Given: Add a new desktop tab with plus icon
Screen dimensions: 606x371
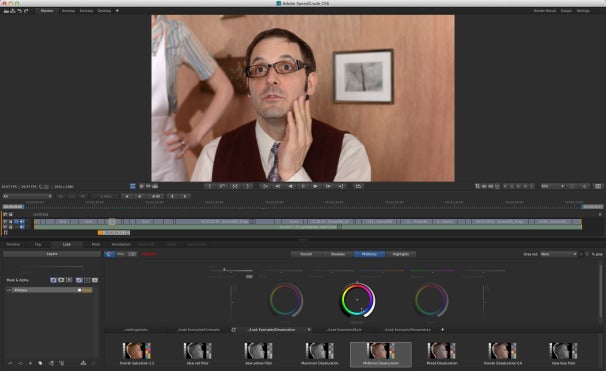Looking at the screenshot, I should point(117,11).
